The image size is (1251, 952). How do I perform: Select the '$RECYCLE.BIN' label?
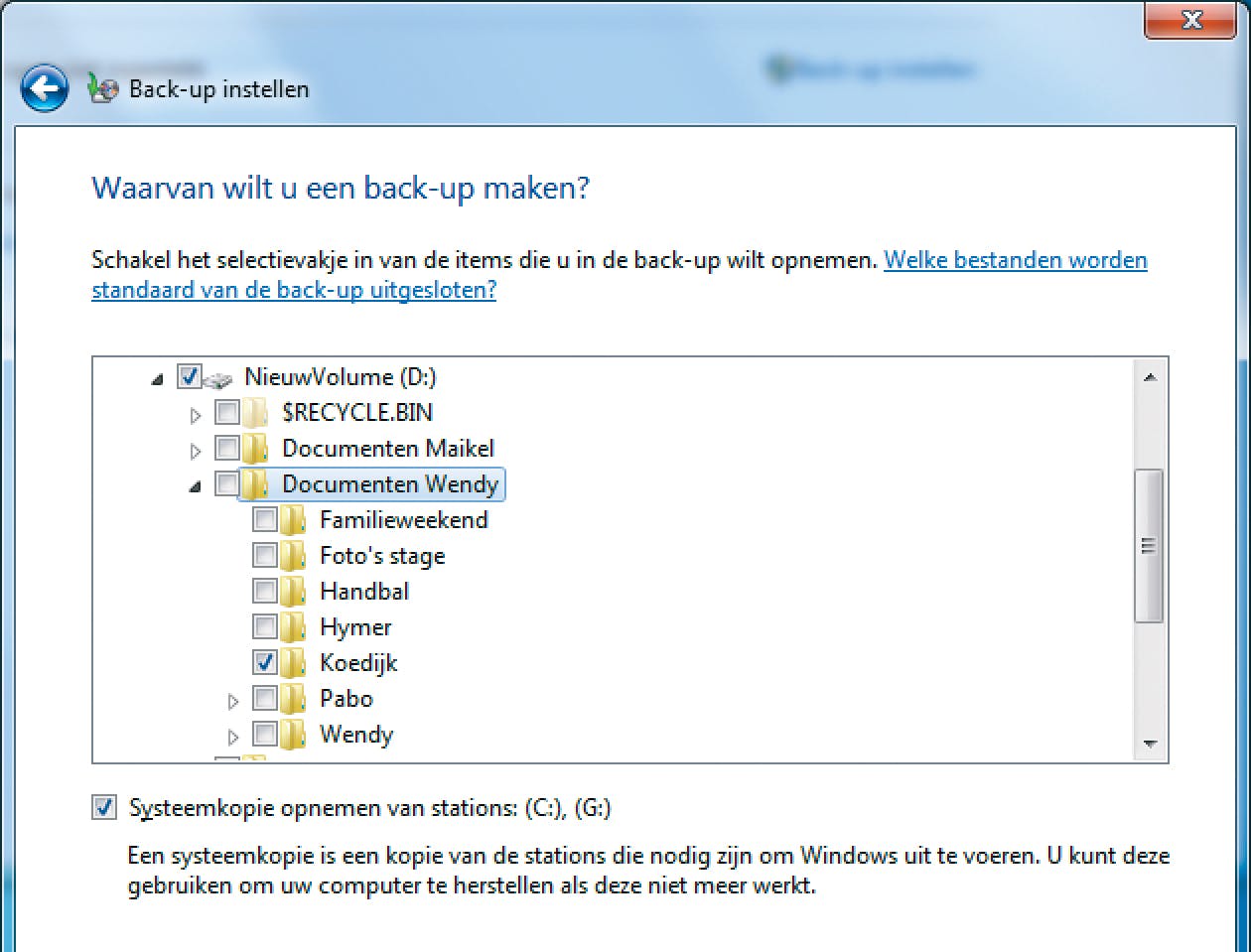(x=357, y=413)
